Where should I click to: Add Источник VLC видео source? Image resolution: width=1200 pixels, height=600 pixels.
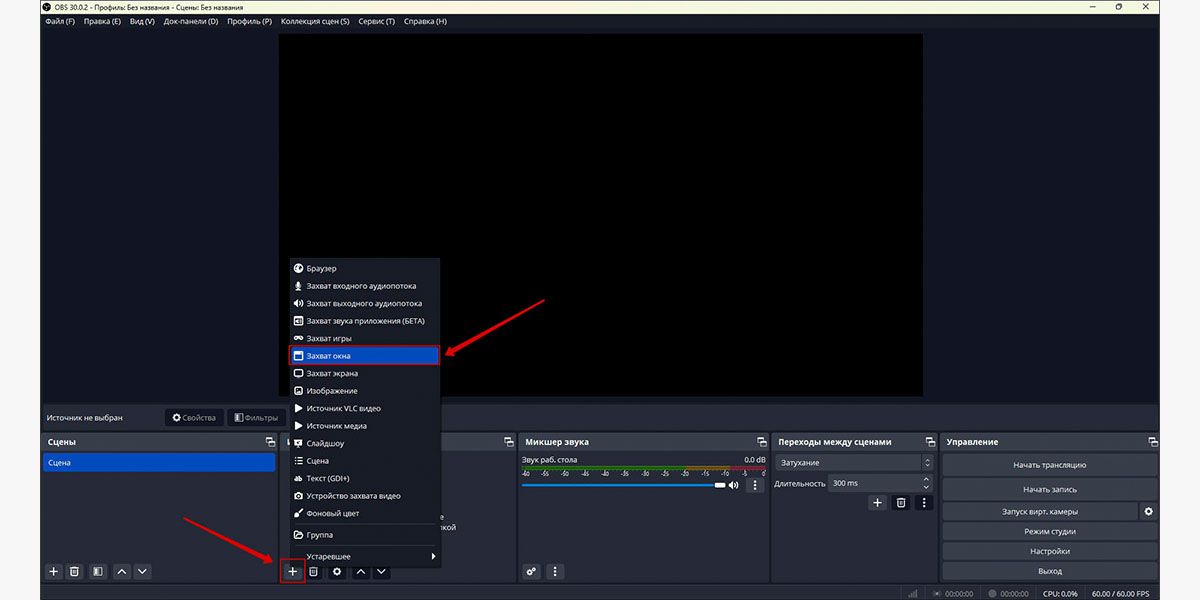365,408
